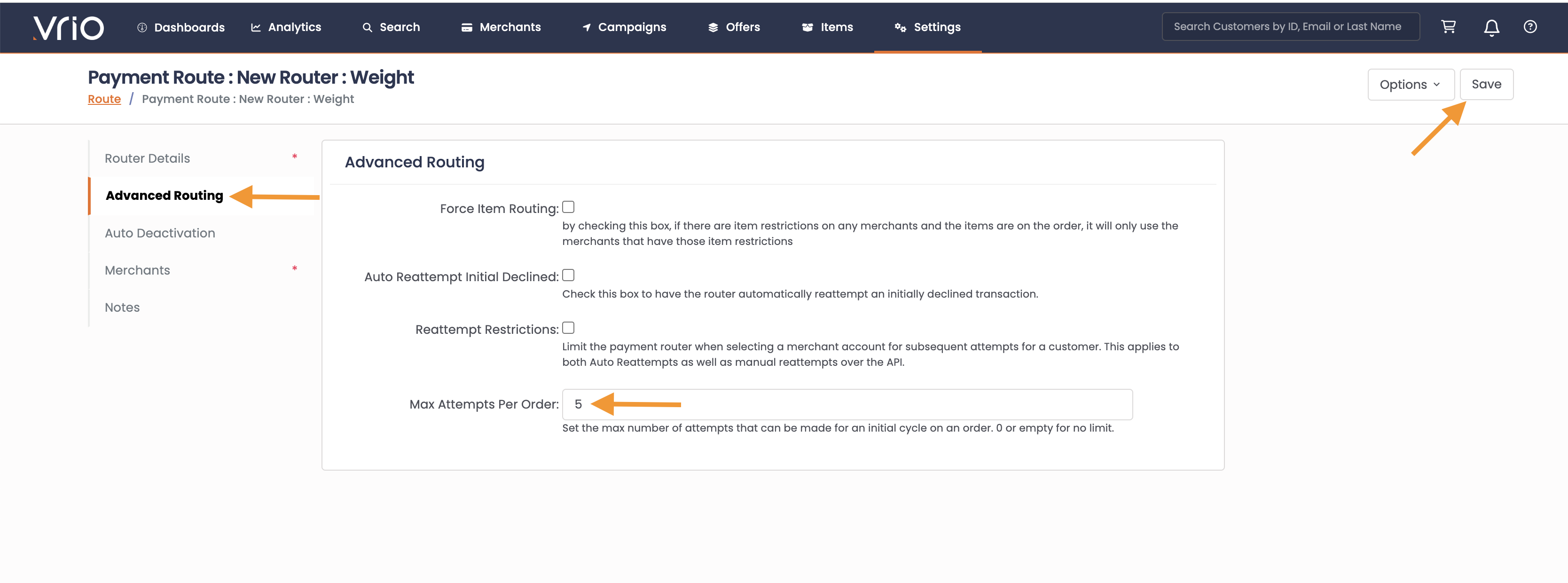Open the Settings menu

(928, 27)
